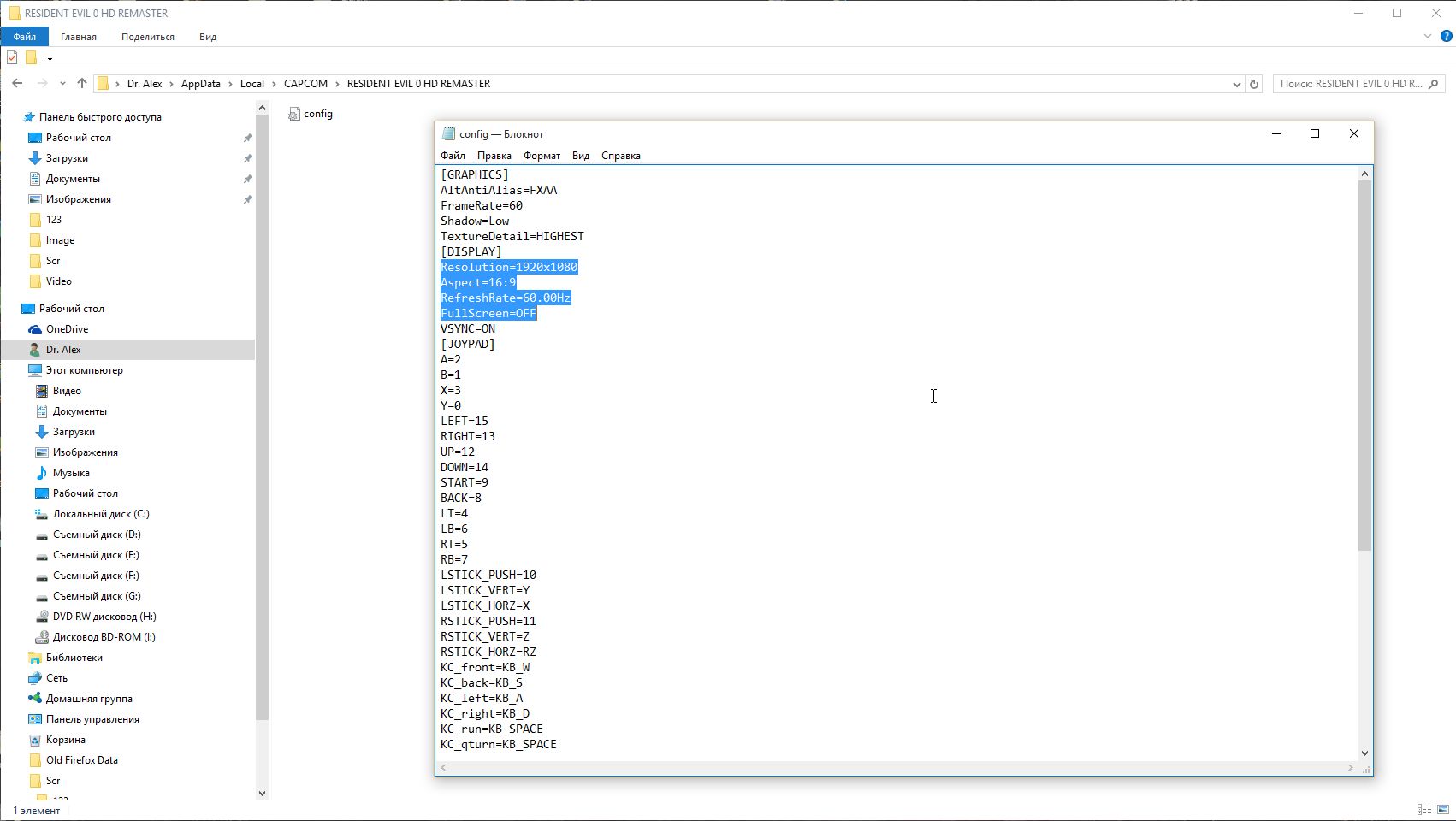Click the [JOYPAD] section line
Viewport: 1456px width, 821px height.
468,344
